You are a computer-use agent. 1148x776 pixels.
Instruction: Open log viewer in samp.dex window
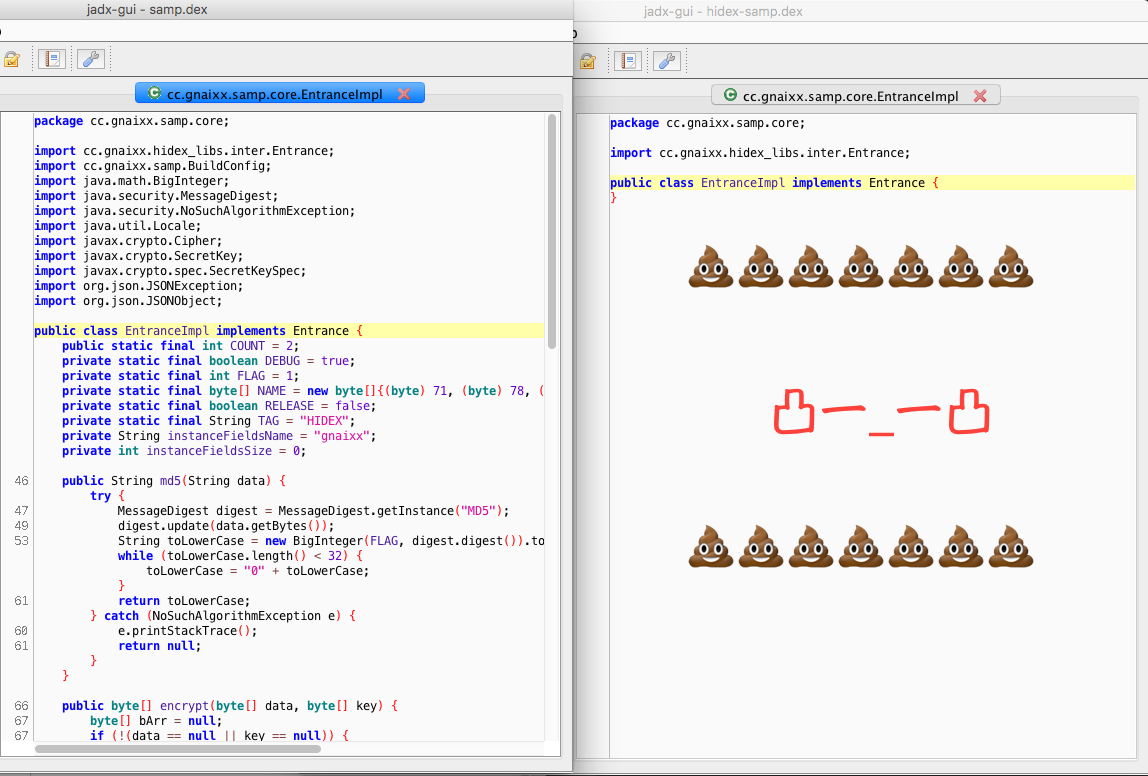pos(52,59)
